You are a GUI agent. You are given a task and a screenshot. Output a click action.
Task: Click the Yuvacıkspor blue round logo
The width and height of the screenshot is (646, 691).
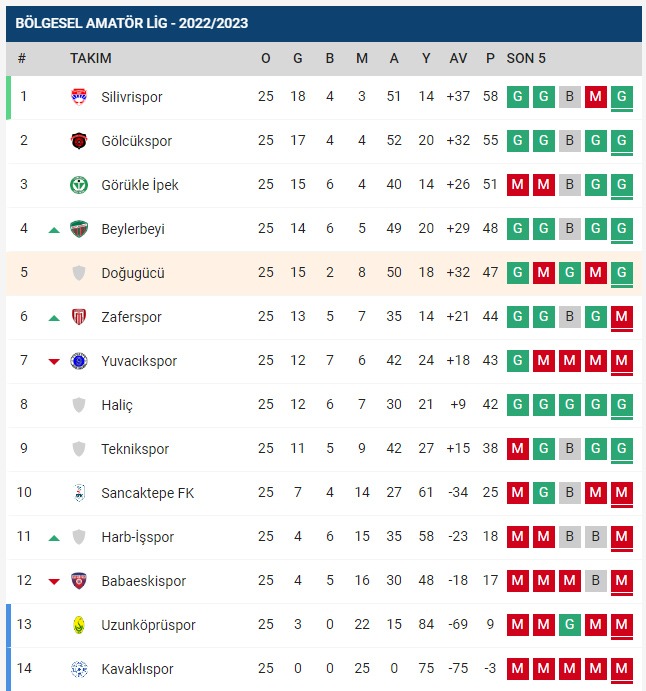[79, 361]
